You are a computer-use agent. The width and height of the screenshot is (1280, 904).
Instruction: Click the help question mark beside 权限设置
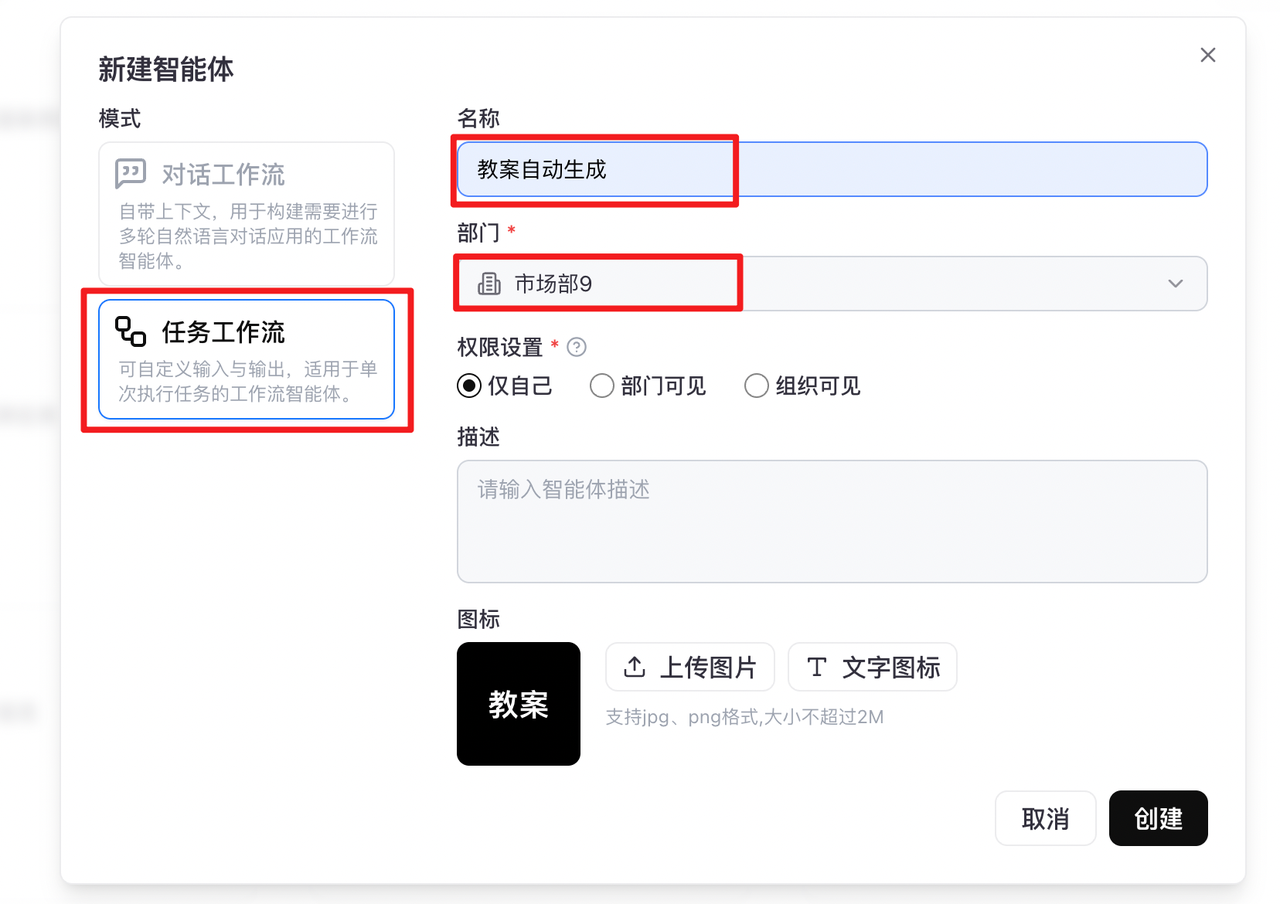click(576, 347)
